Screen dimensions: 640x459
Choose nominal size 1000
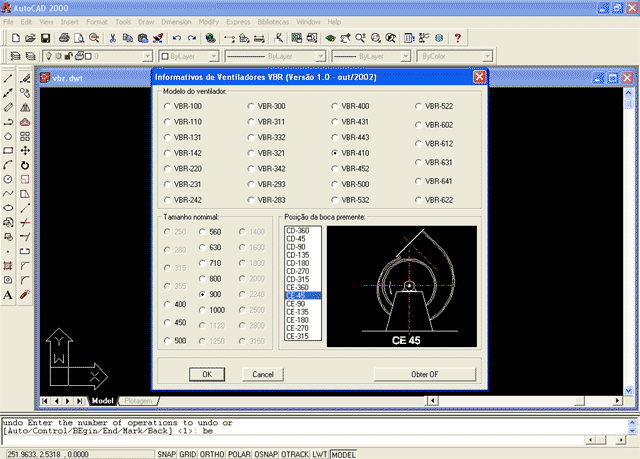point(204,310)
